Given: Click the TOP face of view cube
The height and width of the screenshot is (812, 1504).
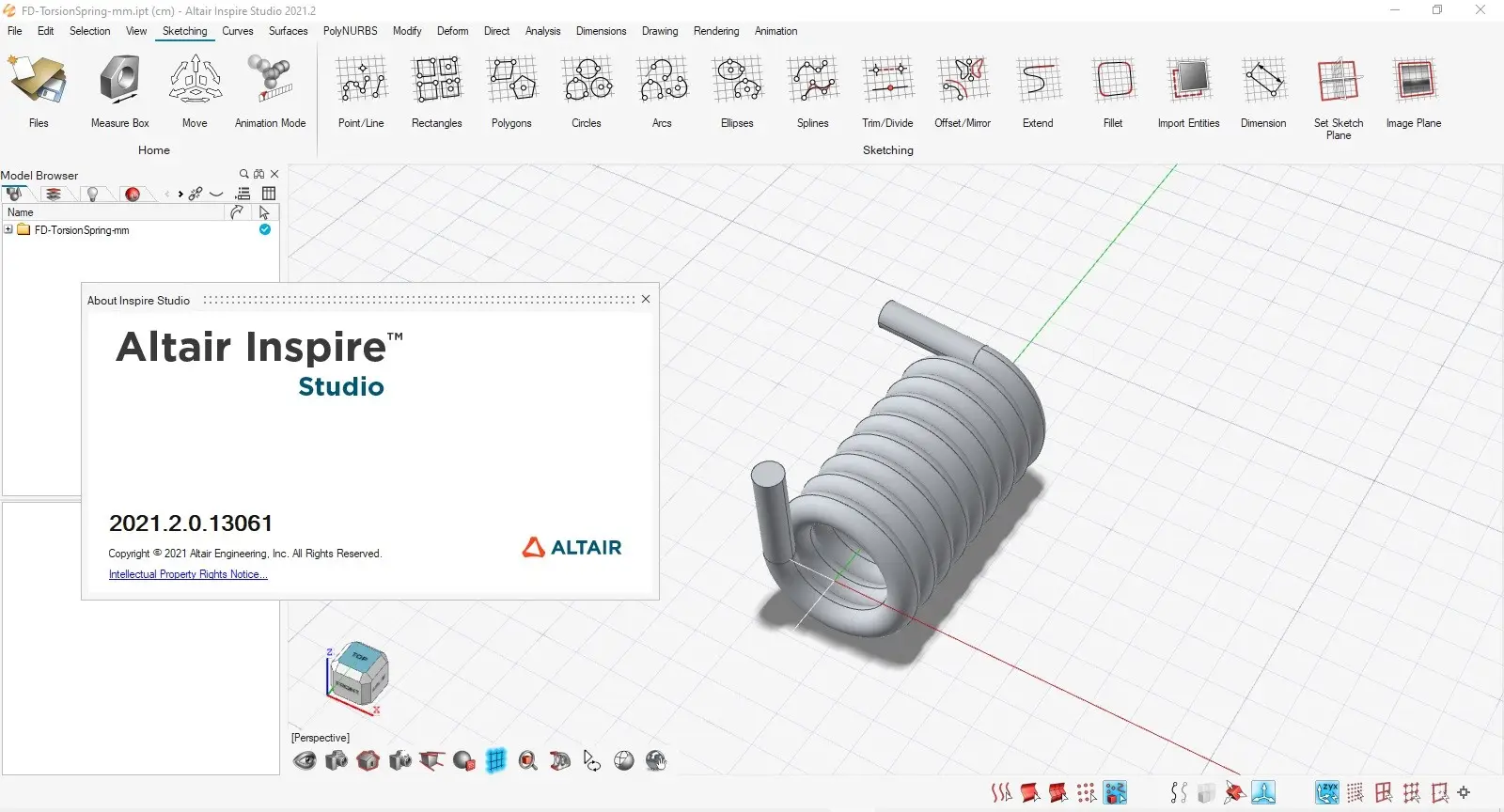Looking at the screenshot, I should tap(359, 657).
